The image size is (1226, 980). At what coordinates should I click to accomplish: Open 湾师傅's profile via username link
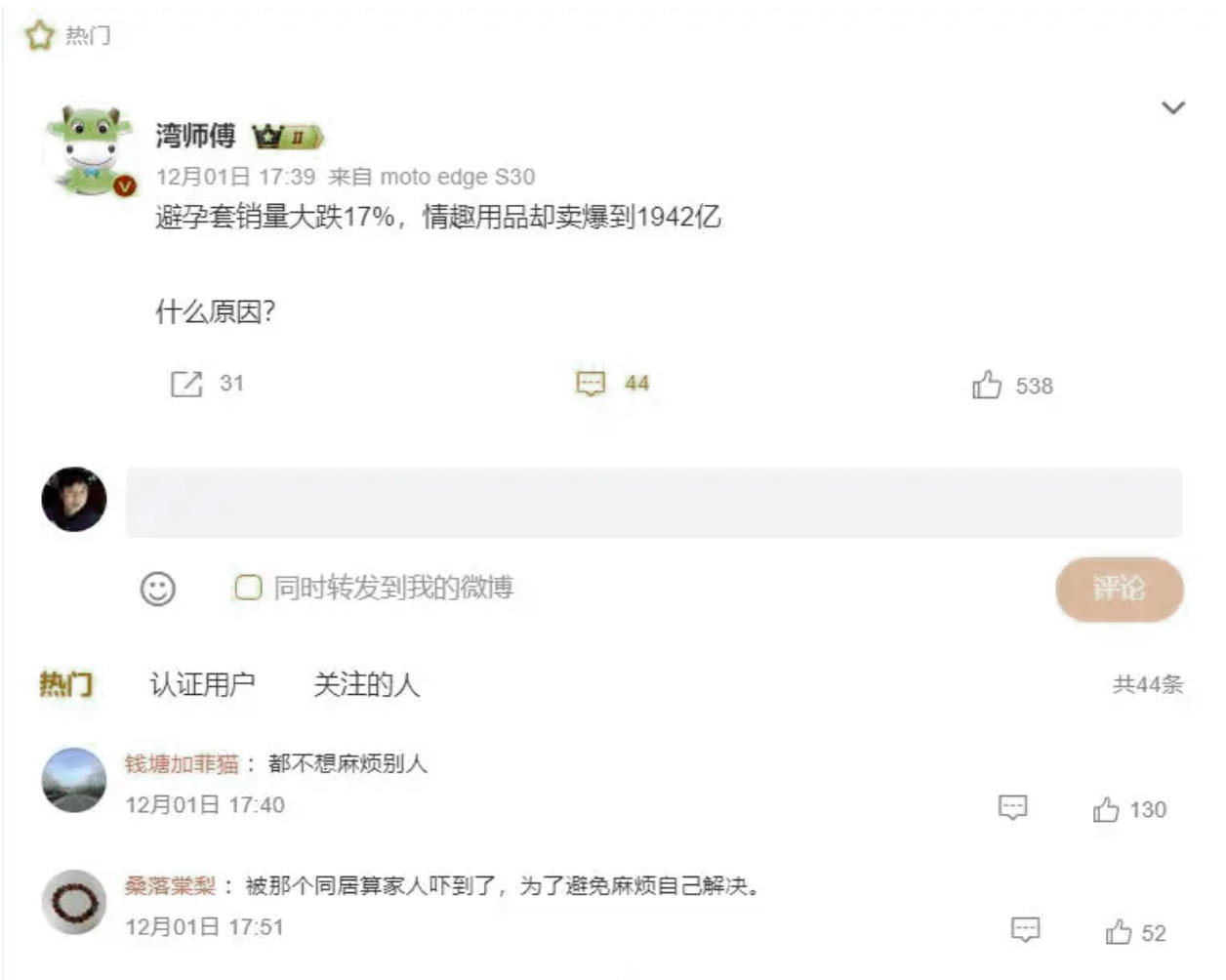[195, 136]
